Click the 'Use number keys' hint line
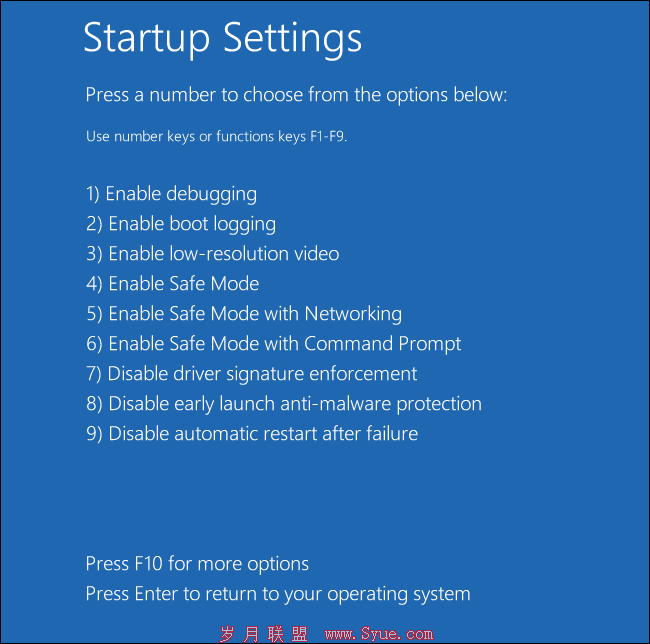The height and width of the screenshot is (644, 650). pos(216,137)
